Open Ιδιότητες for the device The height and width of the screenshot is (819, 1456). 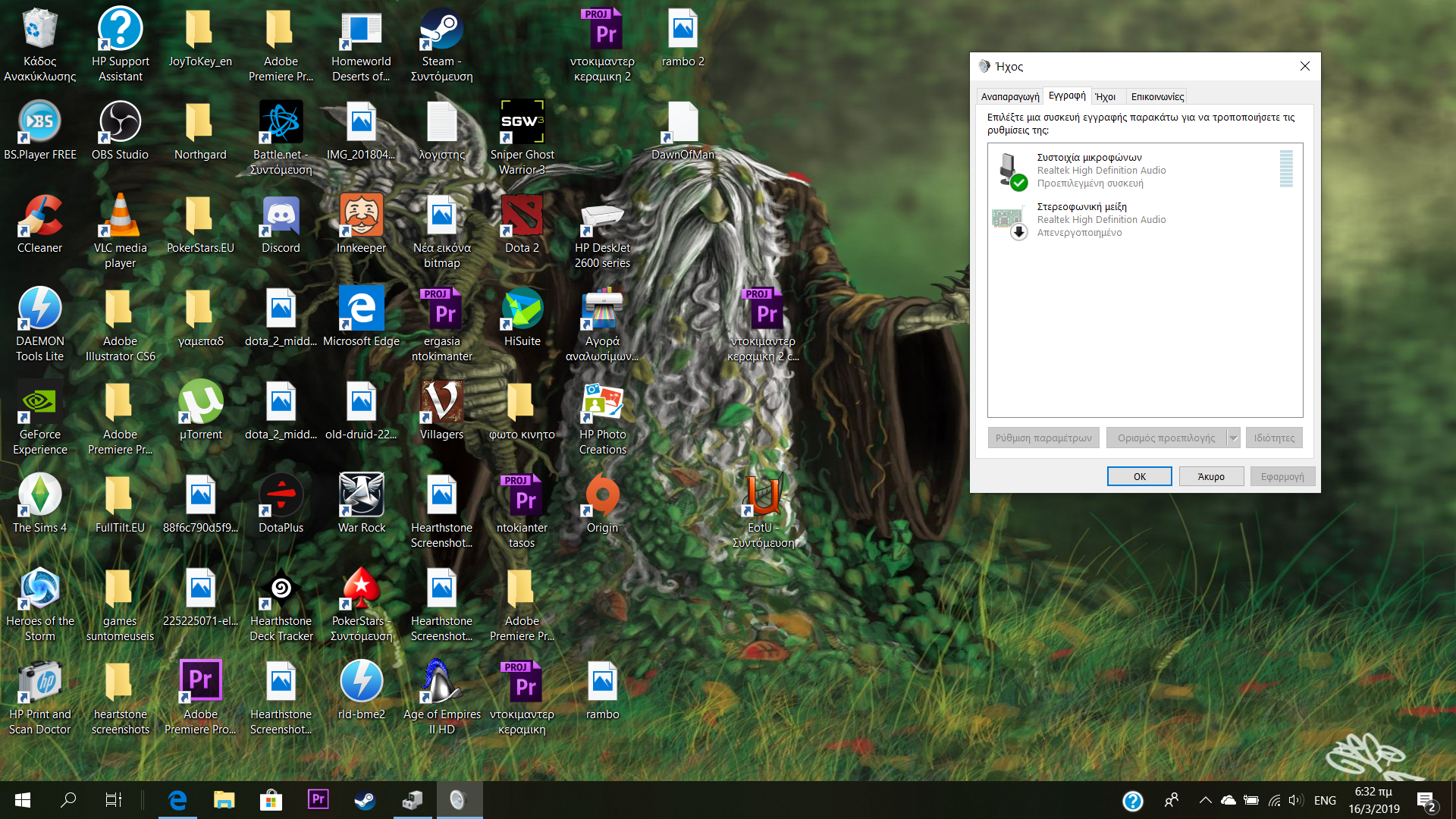1274,438
